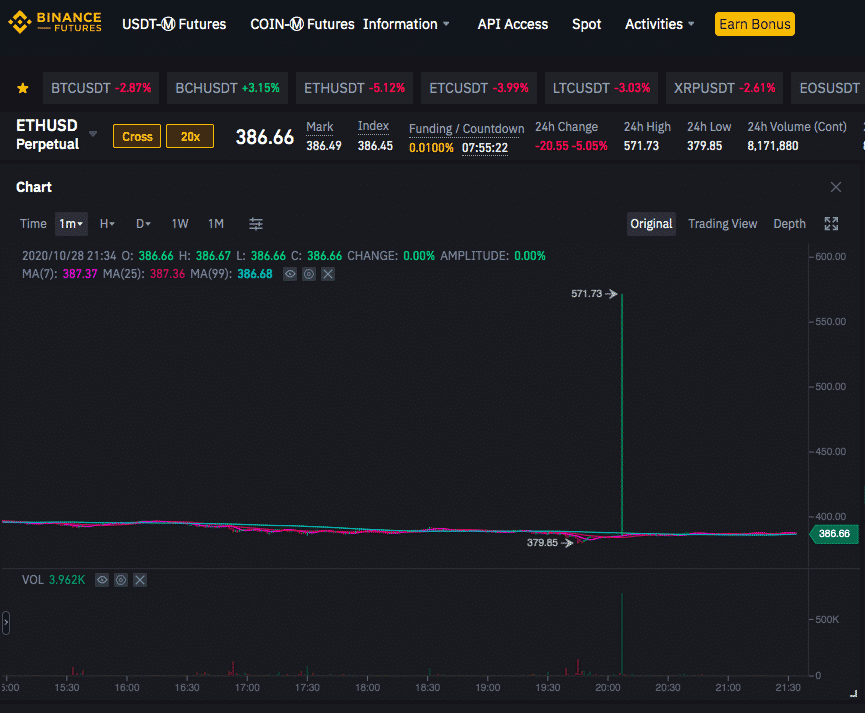Click the 24h Change value -20.55 -5.05%
The width and height of the screenshot is (865, 713).
click(x=571, y=146)
